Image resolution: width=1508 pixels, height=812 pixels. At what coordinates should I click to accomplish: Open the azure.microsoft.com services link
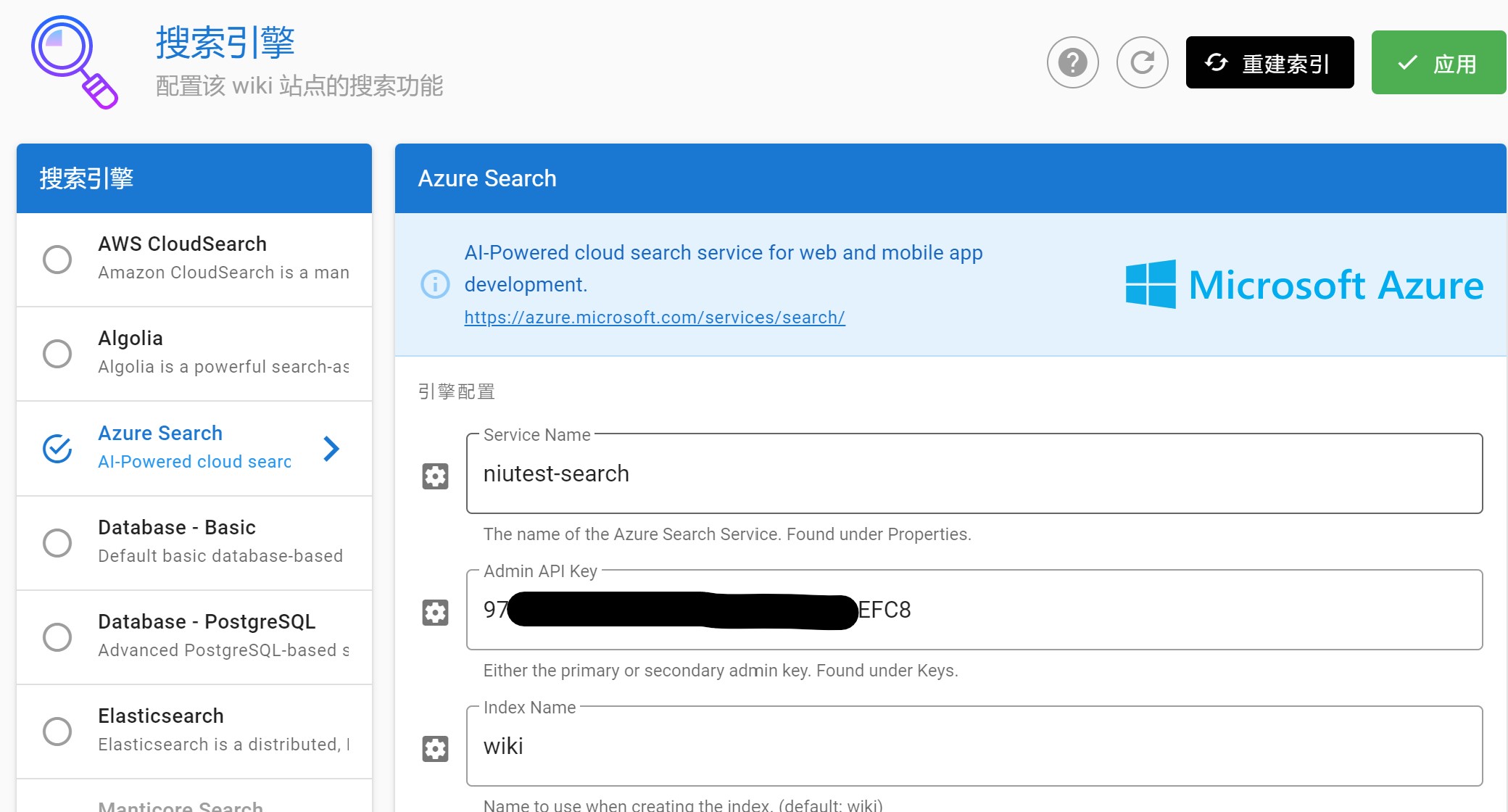point(653,318)
